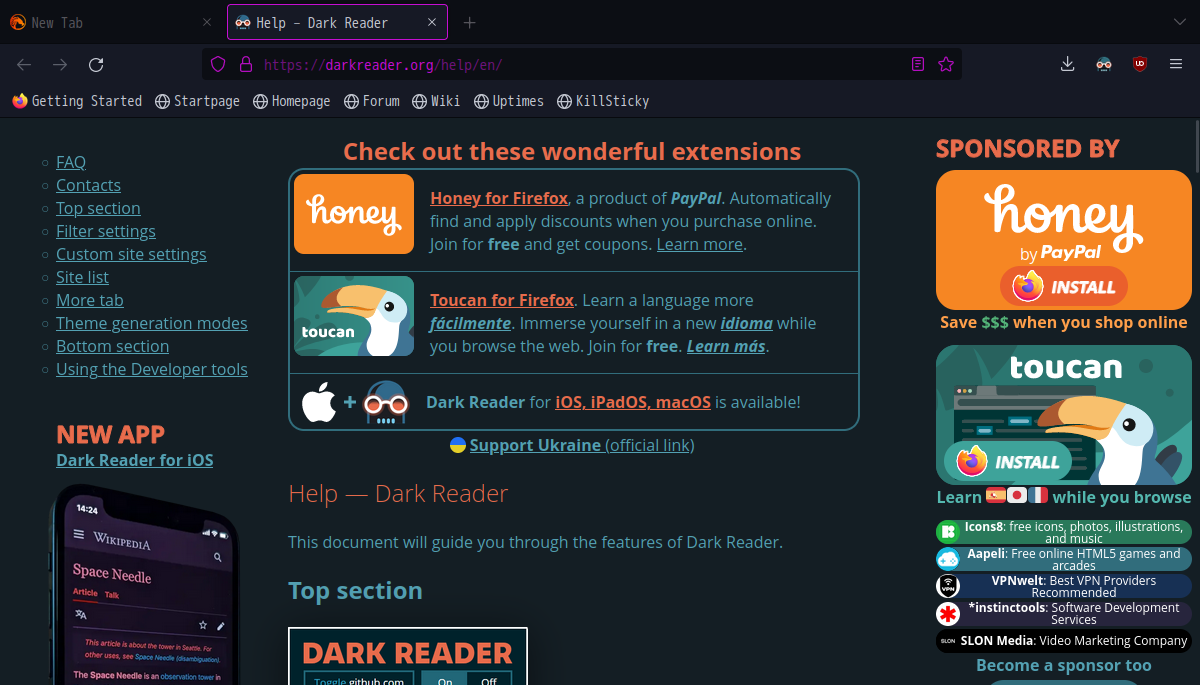Open Using the Developer tools link
The width and height of the screenshot is (1200, 685).
pos(152,369)
